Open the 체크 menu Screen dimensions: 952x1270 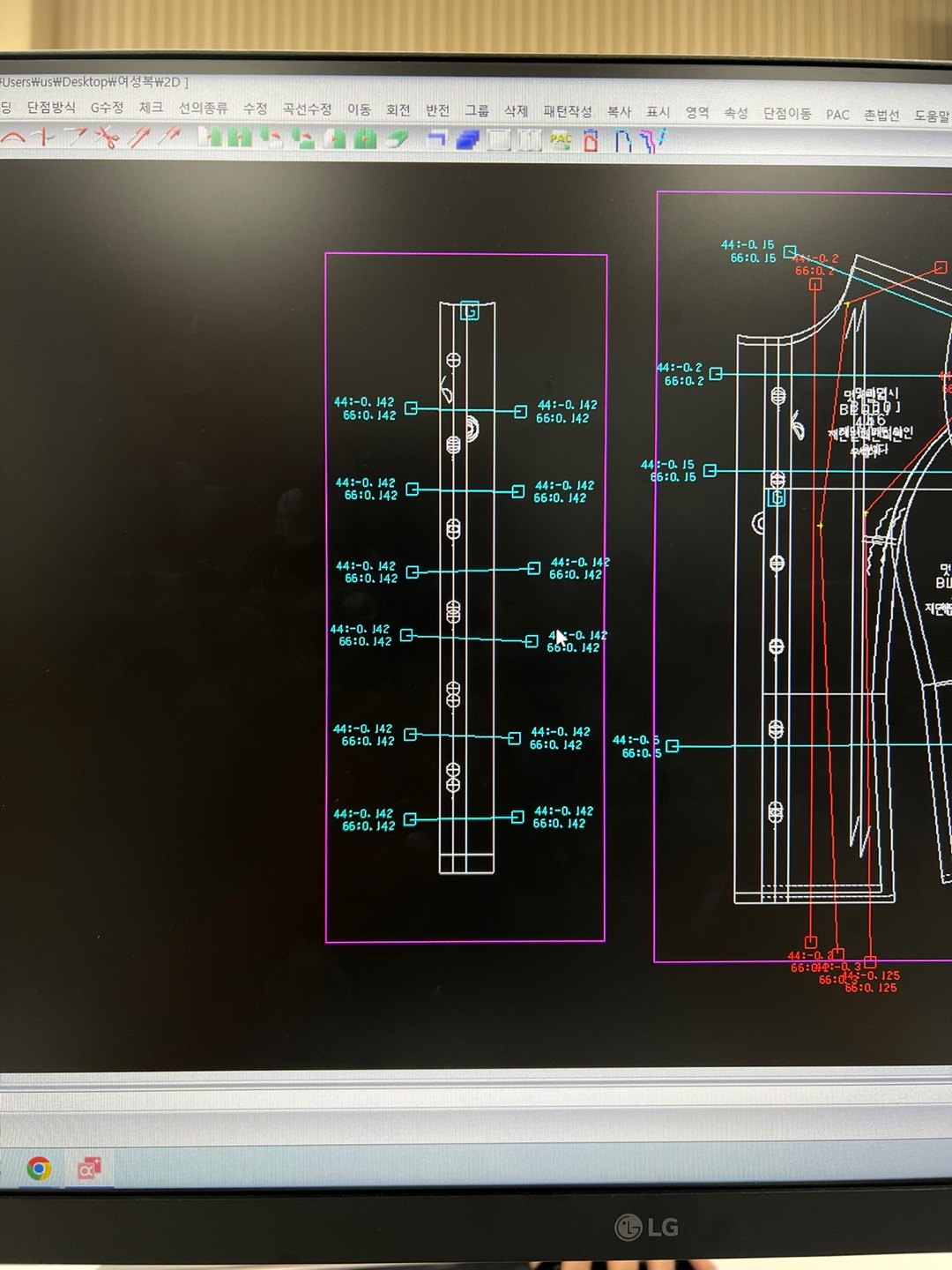click(151, 108)
